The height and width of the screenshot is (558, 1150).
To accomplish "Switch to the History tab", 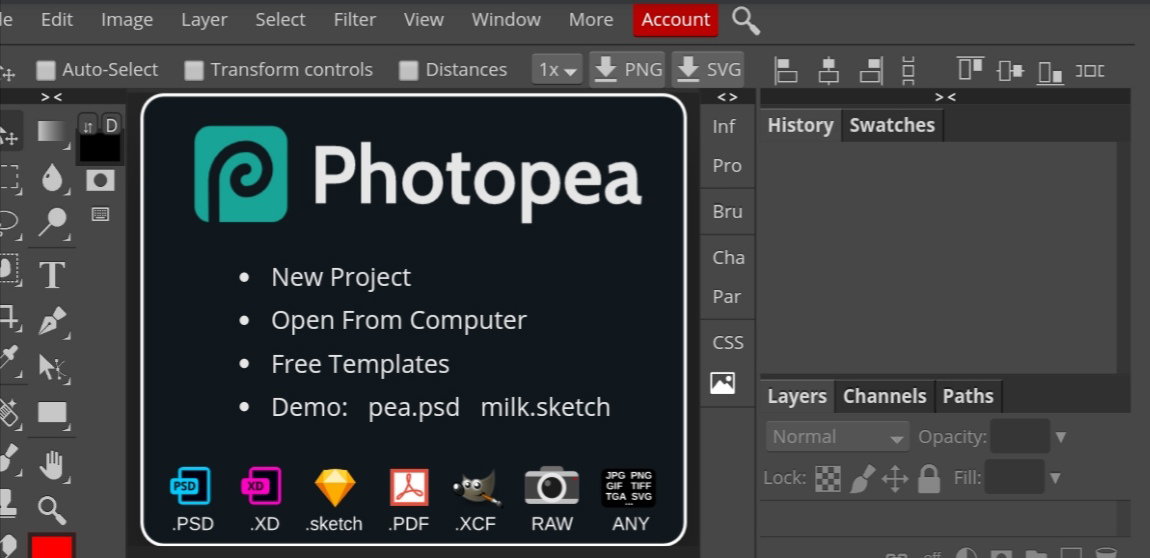I will (800, 125).
